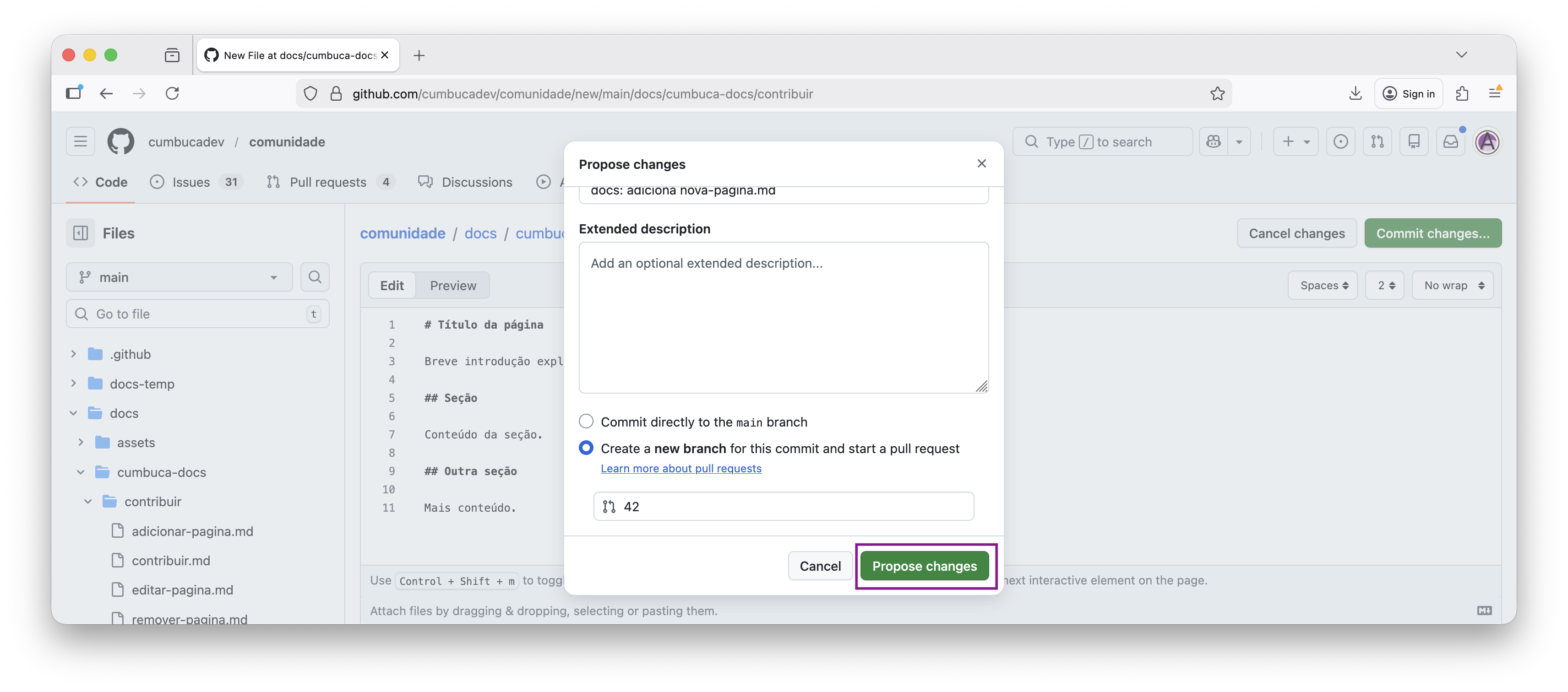Click the list all tabs chevron

tap(1461, 55)
